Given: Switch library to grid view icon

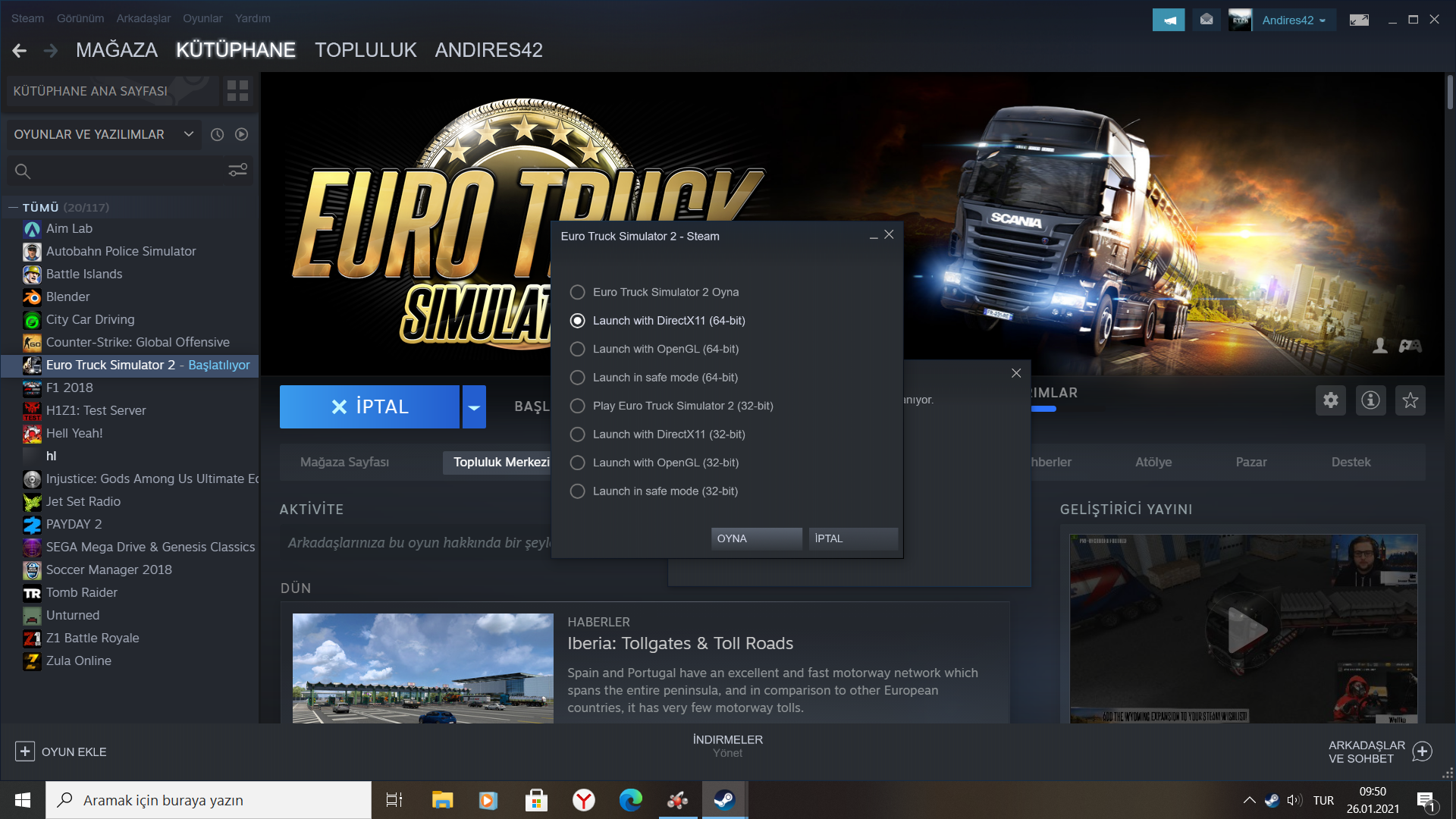Looking at the screenshot, I should (237, 91).
